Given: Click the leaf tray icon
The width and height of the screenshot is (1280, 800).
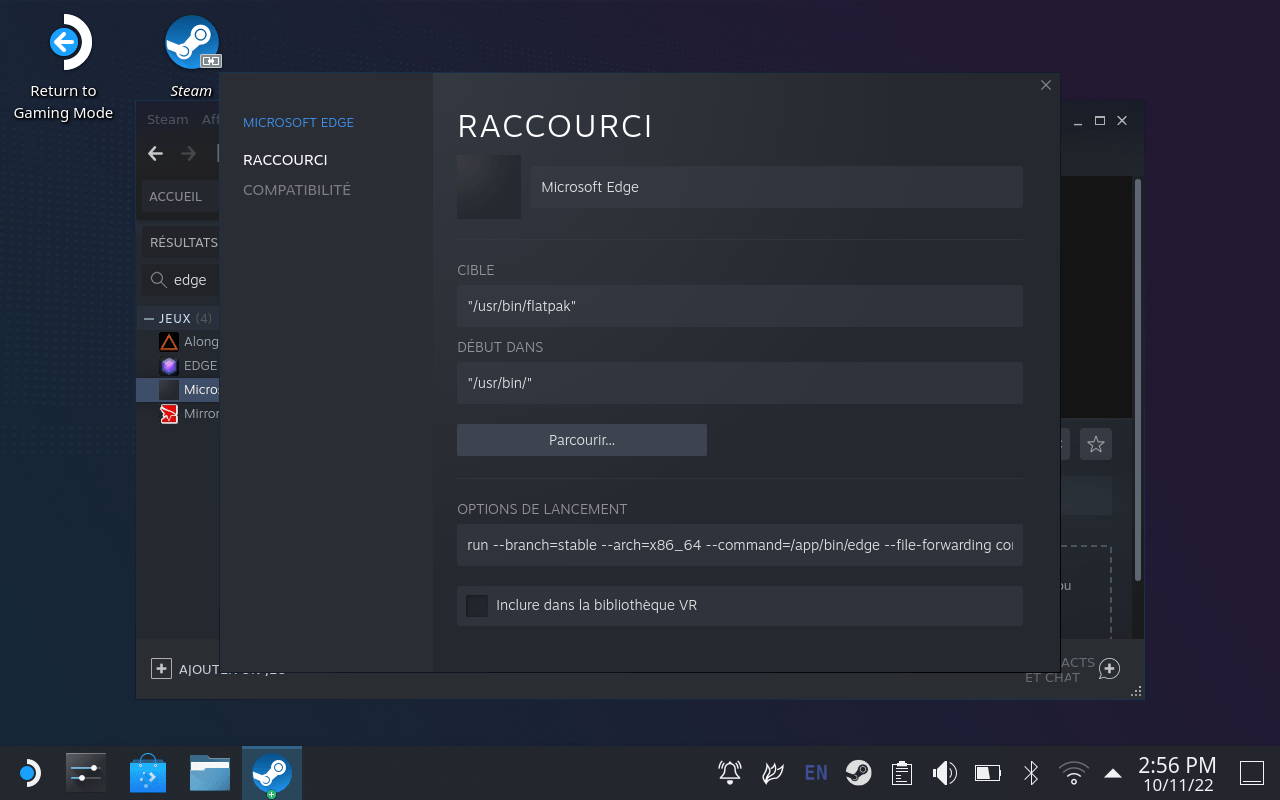Looking at the screenshot, I should 773,773.
